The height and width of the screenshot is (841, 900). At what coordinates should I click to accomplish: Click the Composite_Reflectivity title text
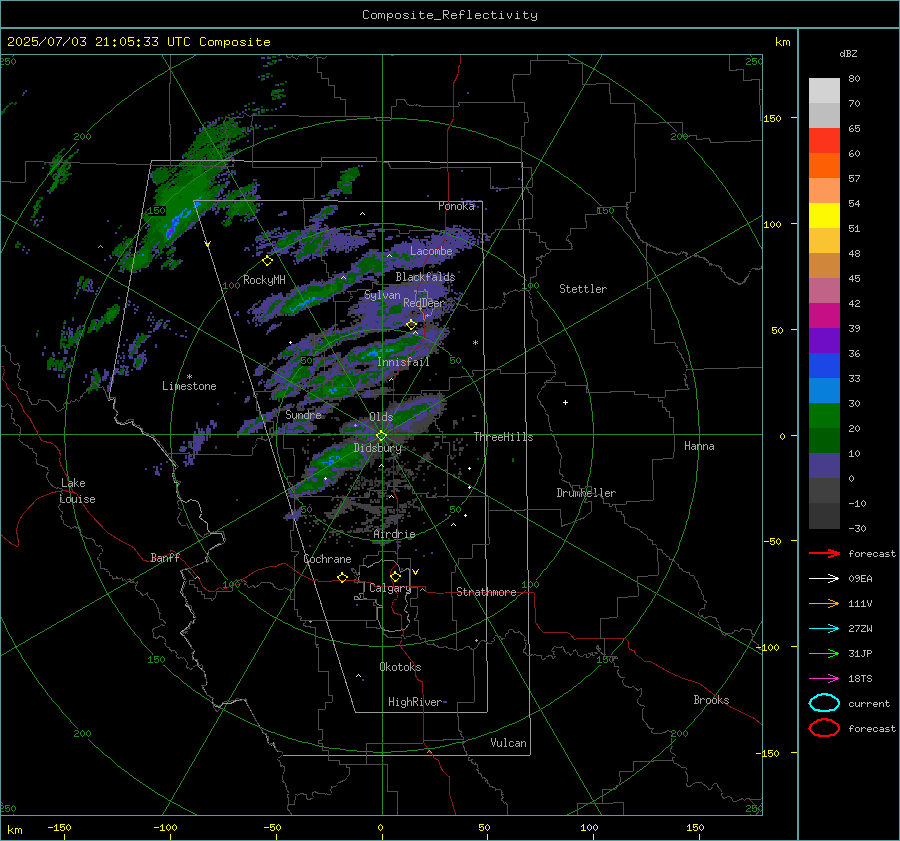coord(449,15)
